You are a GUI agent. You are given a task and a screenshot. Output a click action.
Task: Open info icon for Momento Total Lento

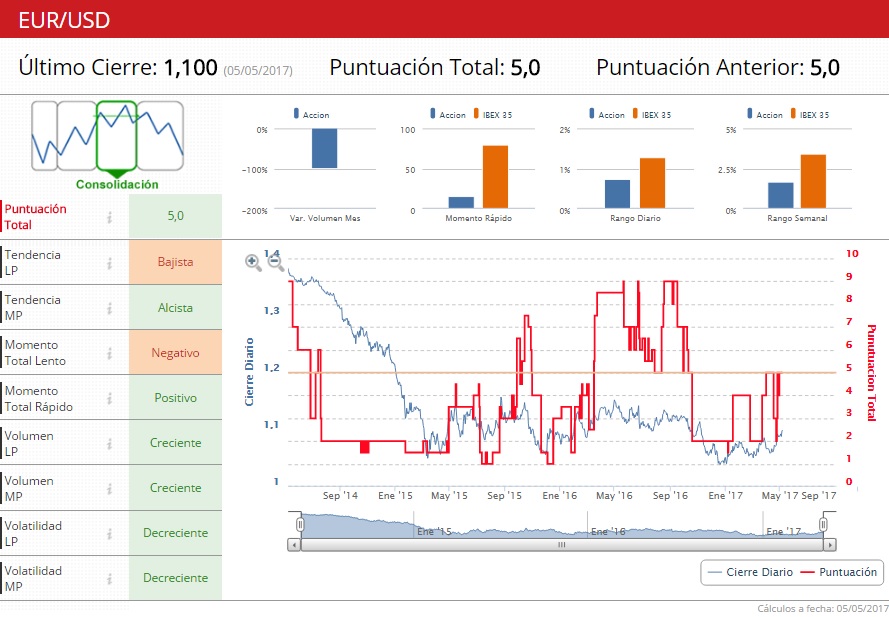pos(109,353)
